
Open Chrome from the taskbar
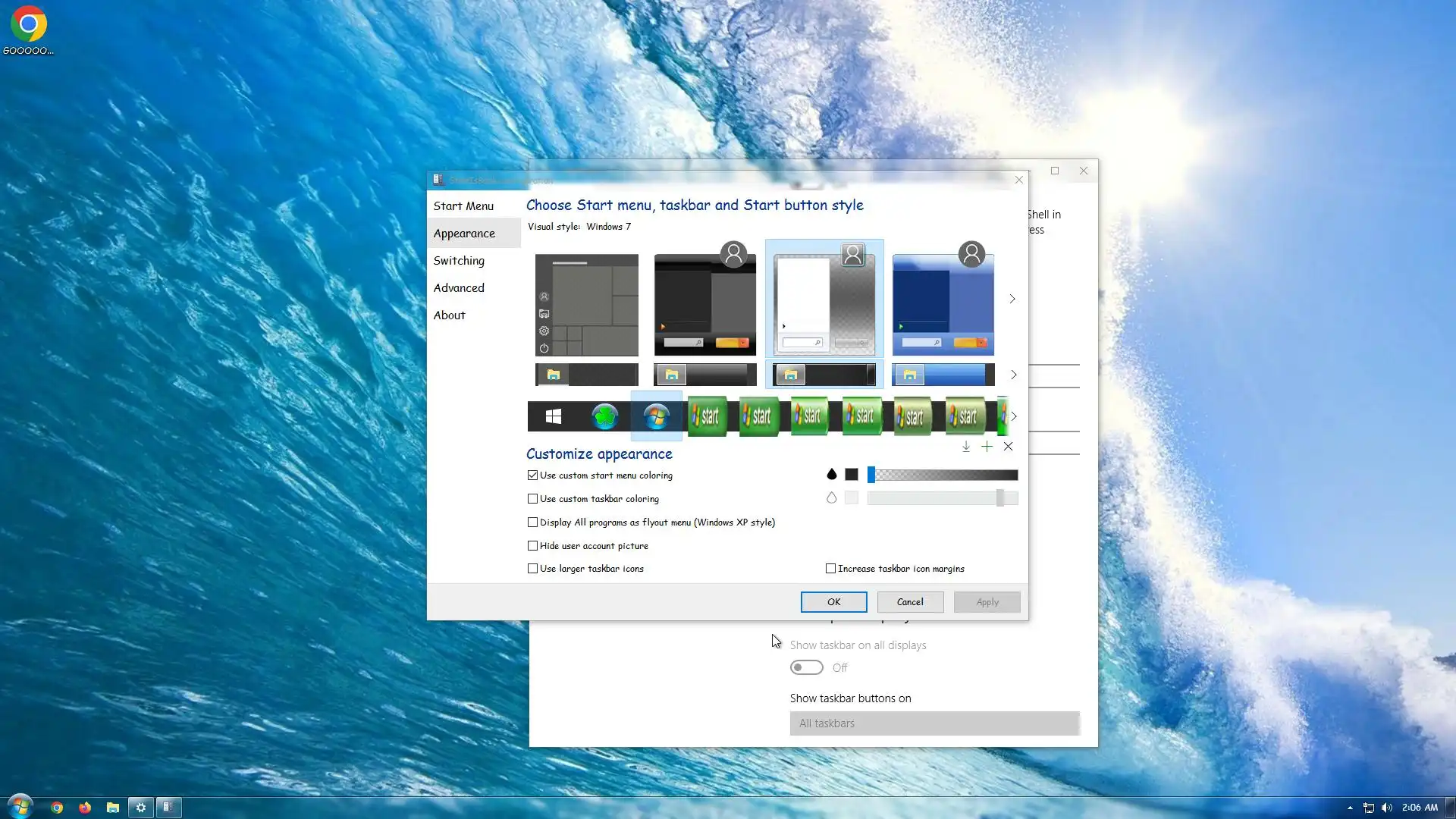tap(57, 808)
